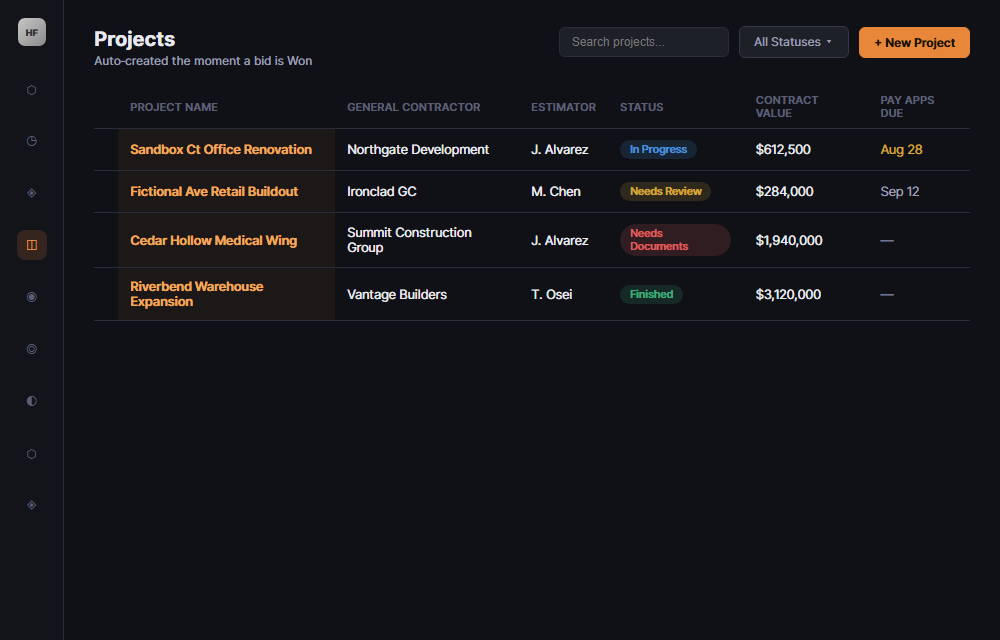Sort by Pay Apps Due column header
The image size is (1000, 640).
907,106
